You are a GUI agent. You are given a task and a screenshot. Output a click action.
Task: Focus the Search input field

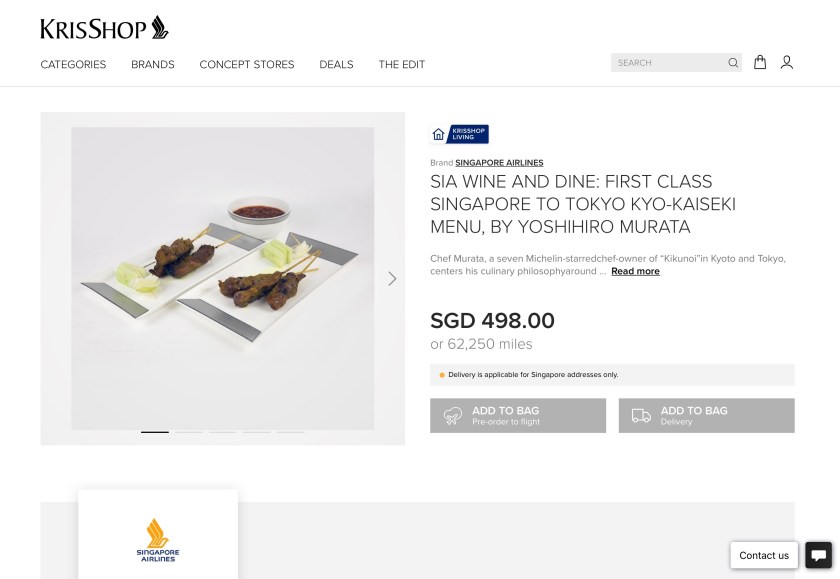[670, 63]
